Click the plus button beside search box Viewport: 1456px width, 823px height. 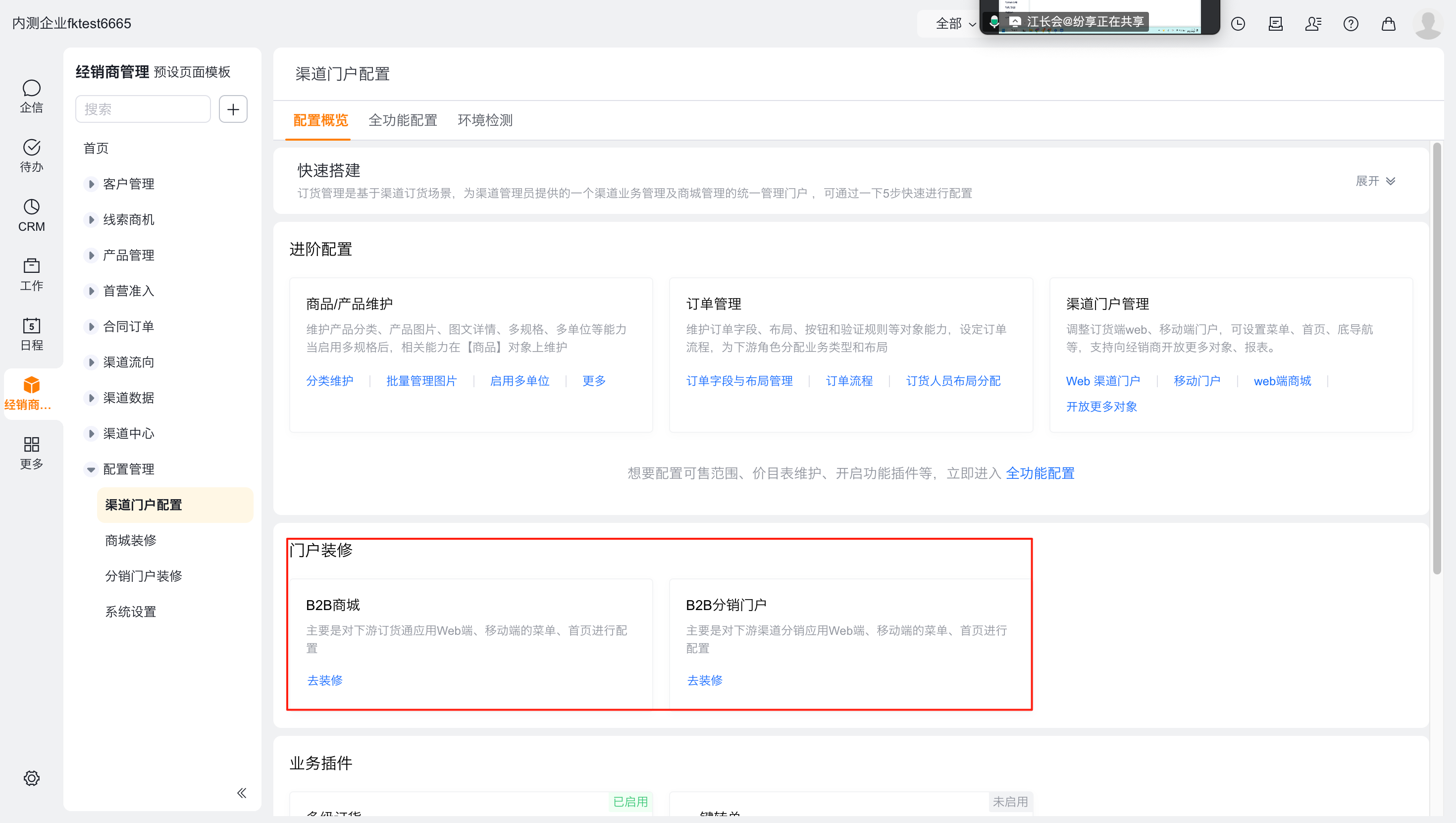coord(233,109)
